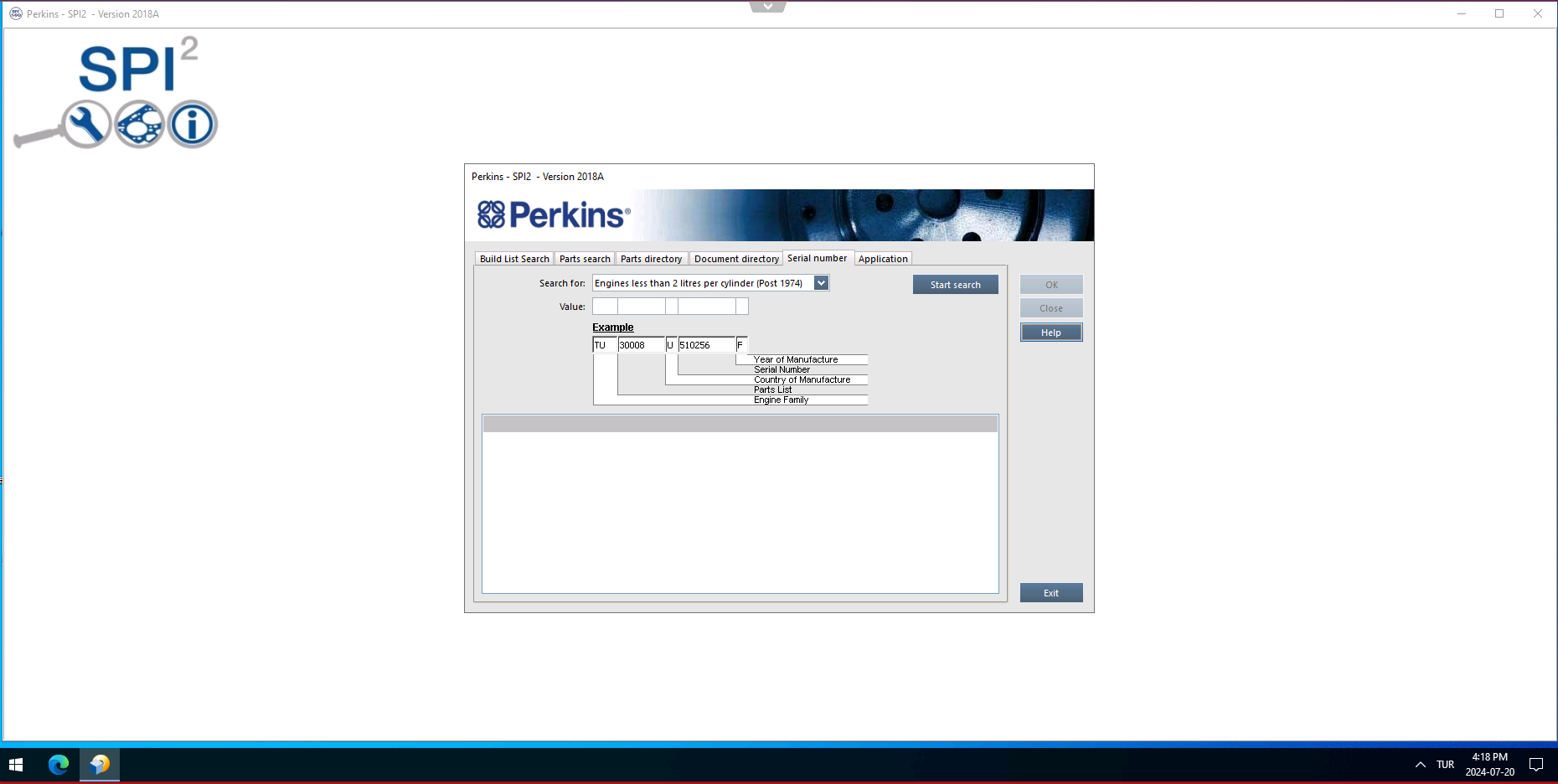This screenshot has width=1558, height=784.
Task: Click the wrench icon in SPI2 logo
Action: (x=86, y=125)
